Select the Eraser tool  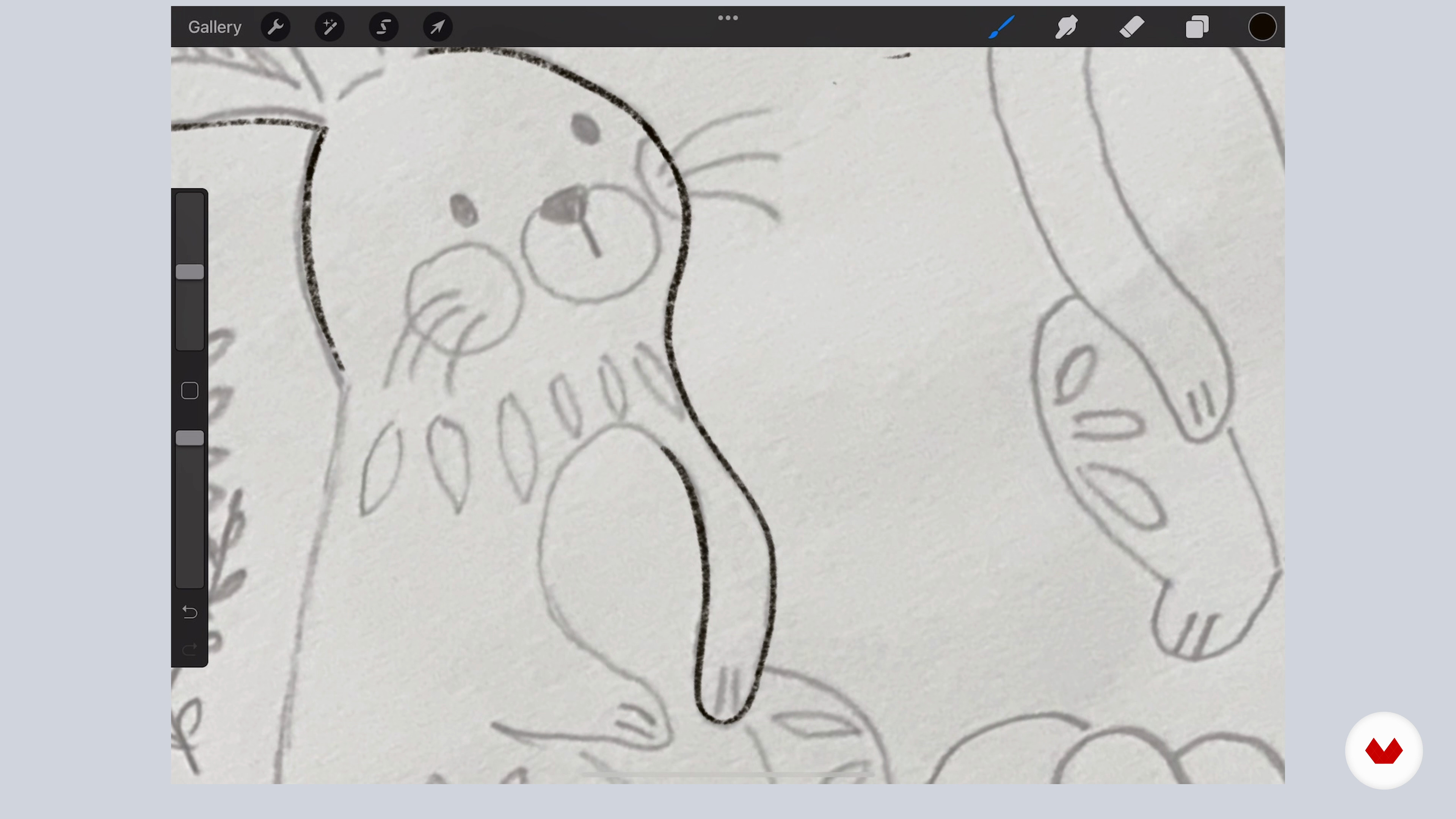click(1131, 27)
